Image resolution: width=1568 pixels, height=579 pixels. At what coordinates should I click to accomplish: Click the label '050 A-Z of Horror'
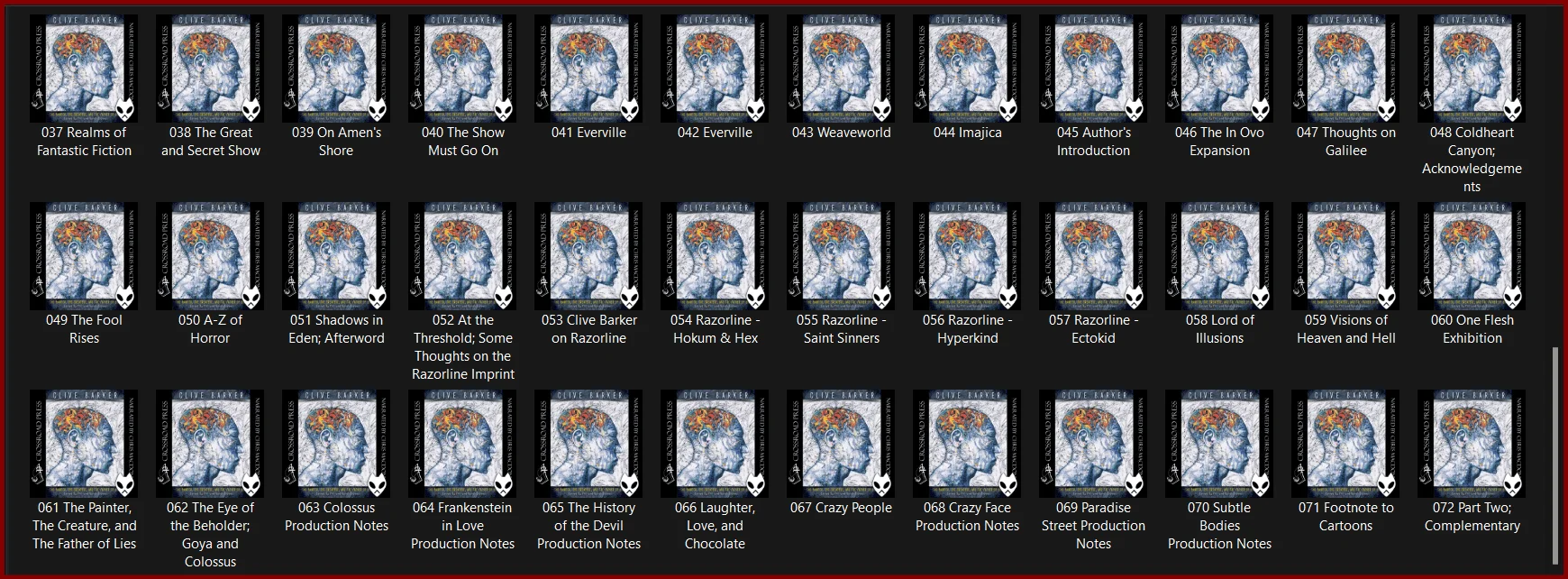click(210, 329)
